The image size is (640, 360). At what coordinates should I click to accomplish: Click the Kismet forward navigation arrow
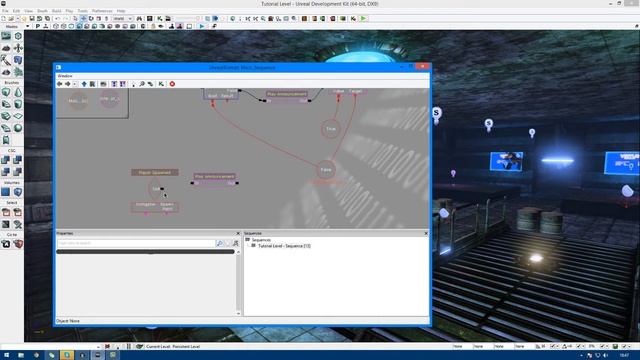(68, 84)
